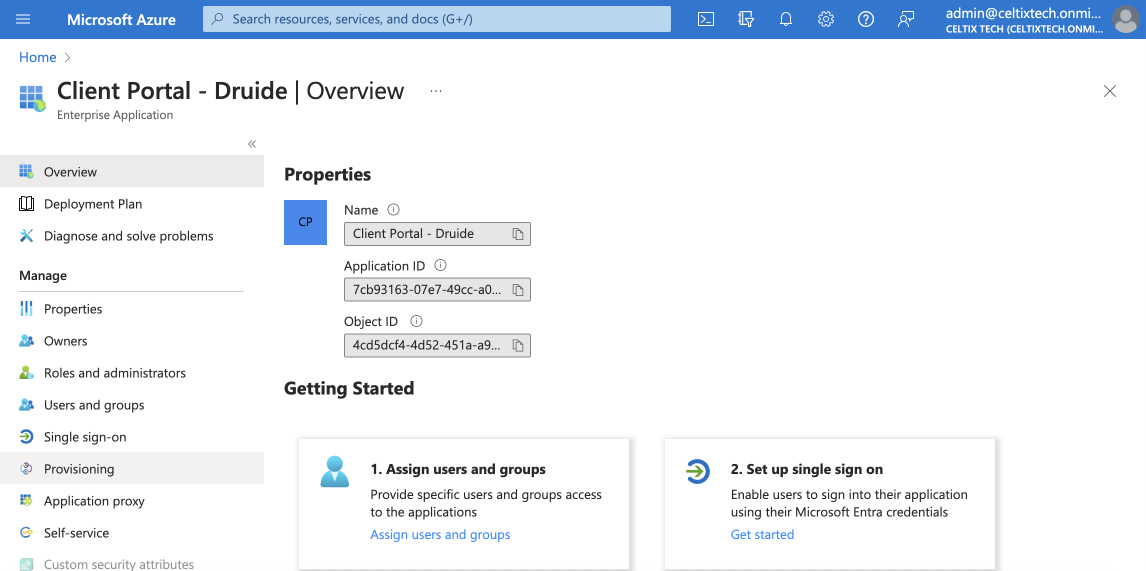This screenshot has width=1146, height=571.
Task: Click Get started under single sign on
Action: coord(762,535)
